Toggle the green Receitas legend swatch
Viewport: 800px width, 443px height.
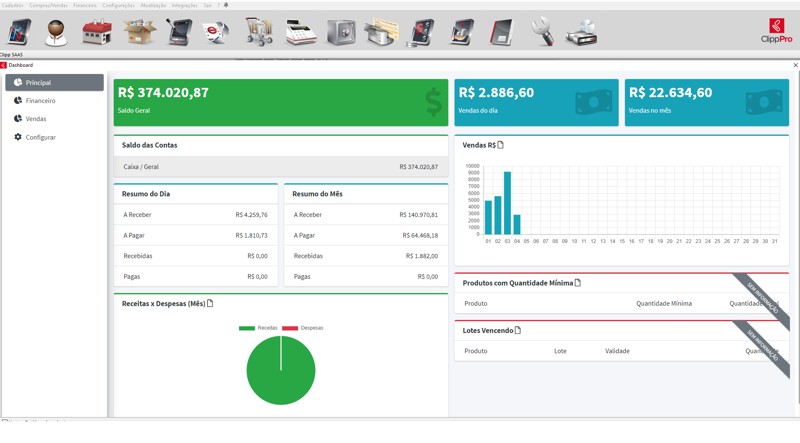click(x=247, y=328)
